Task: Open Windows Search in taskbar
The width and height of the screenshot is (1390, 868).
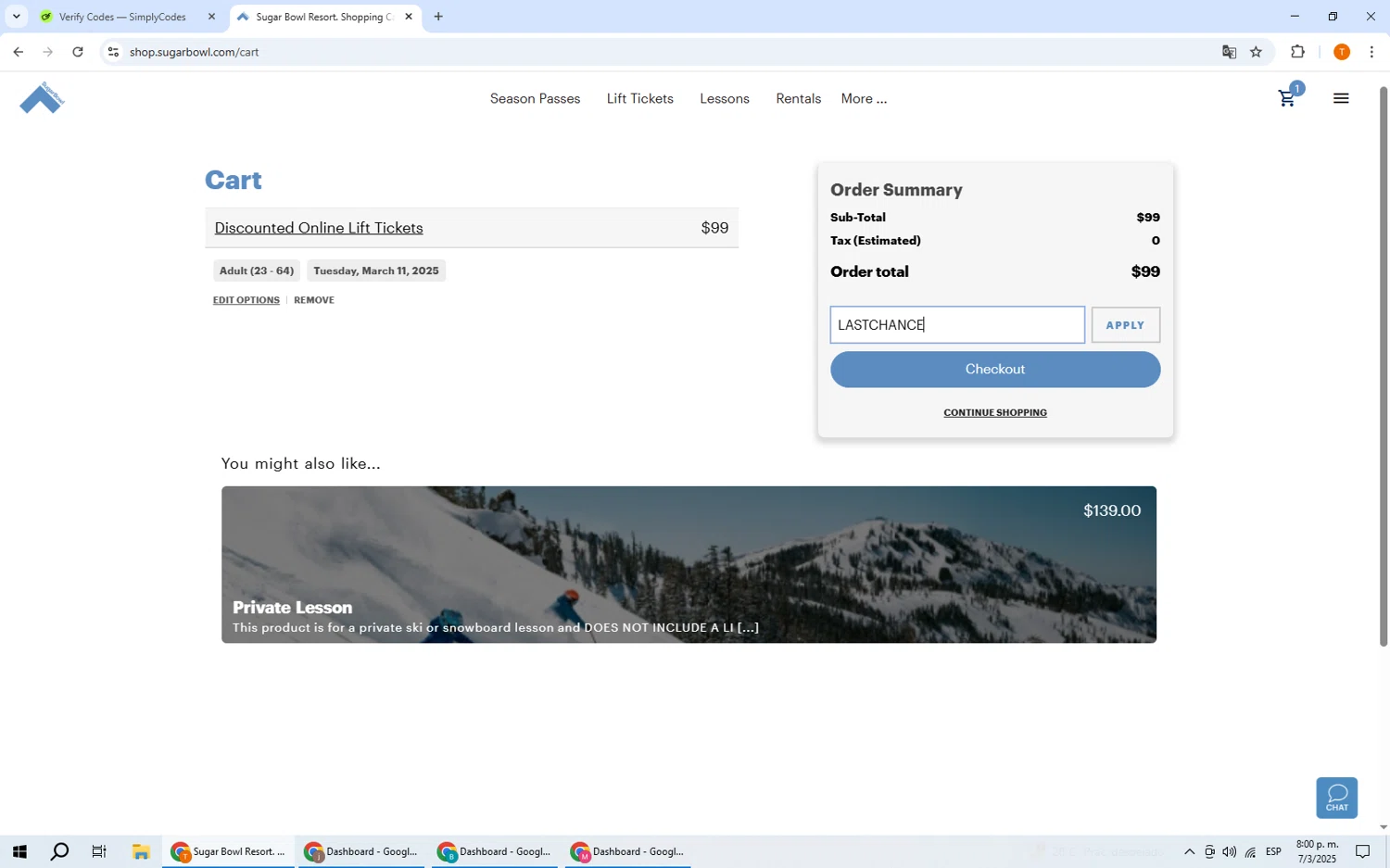Action: click(59, 851)
